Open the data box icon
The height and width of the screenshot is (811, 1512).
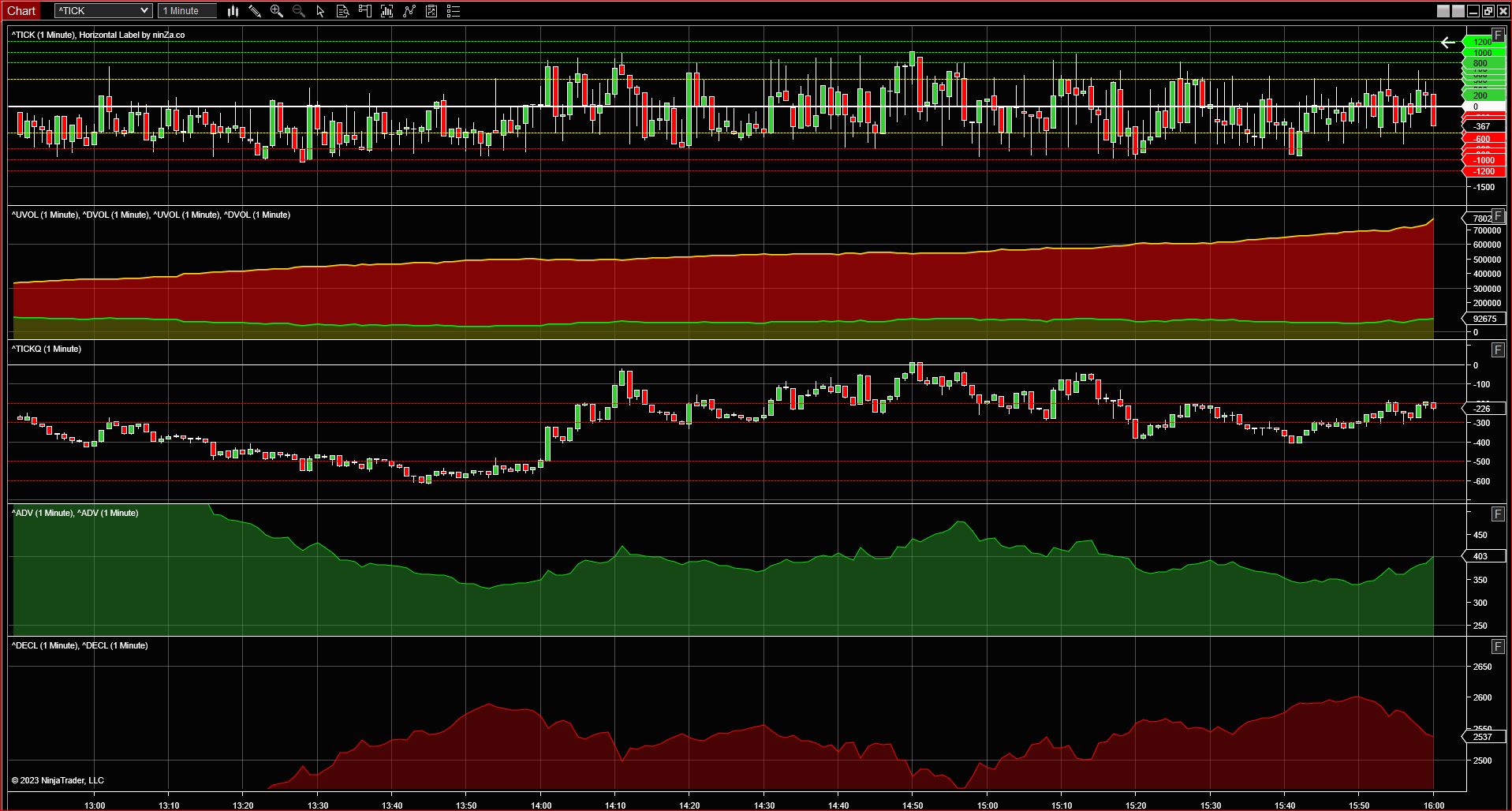point(342,11)
